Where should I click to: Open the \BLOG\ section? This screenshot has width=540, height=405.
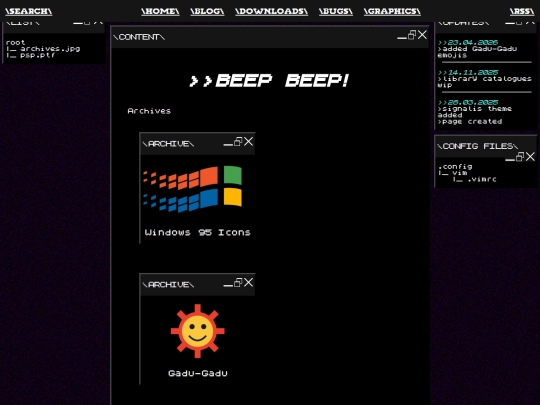coord(207,11)
